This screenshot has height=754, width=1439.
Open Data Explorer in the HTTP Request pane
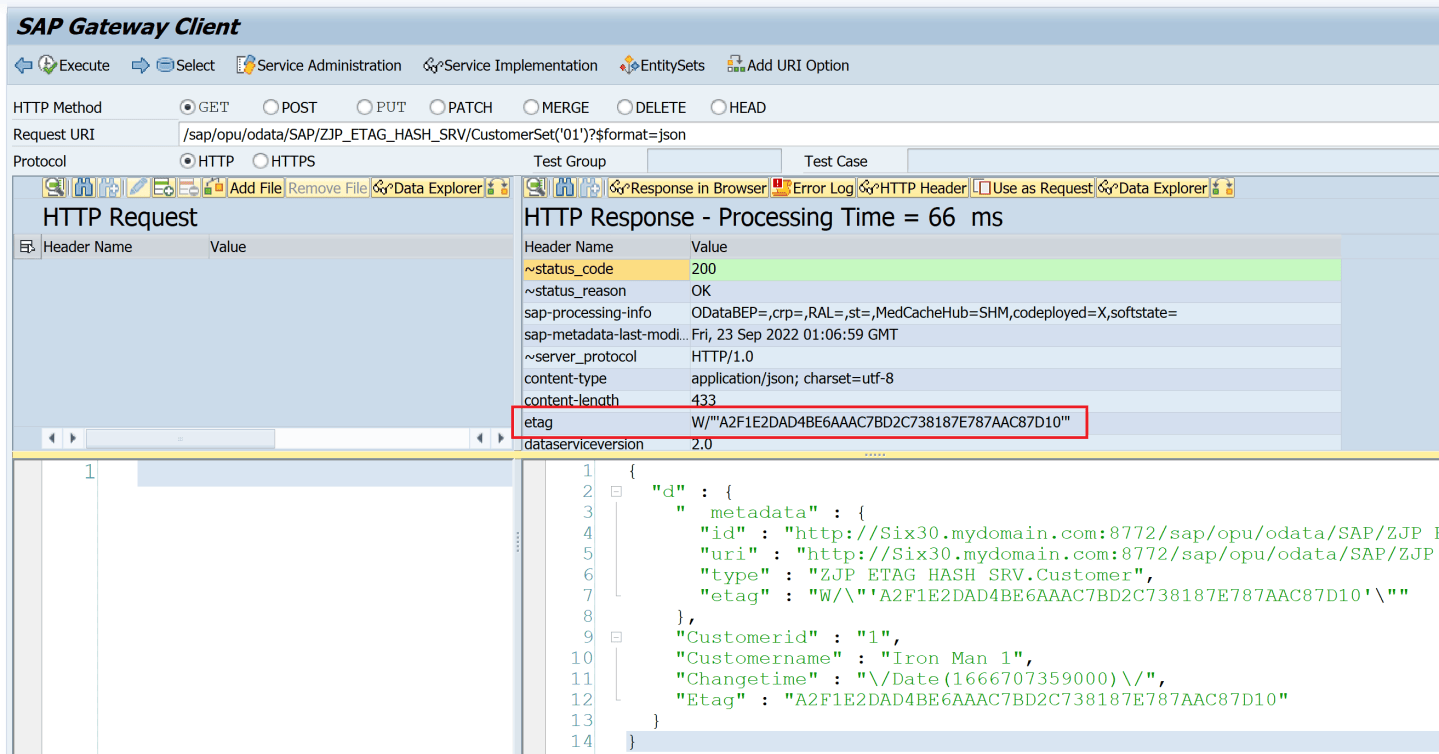(428, 188)
